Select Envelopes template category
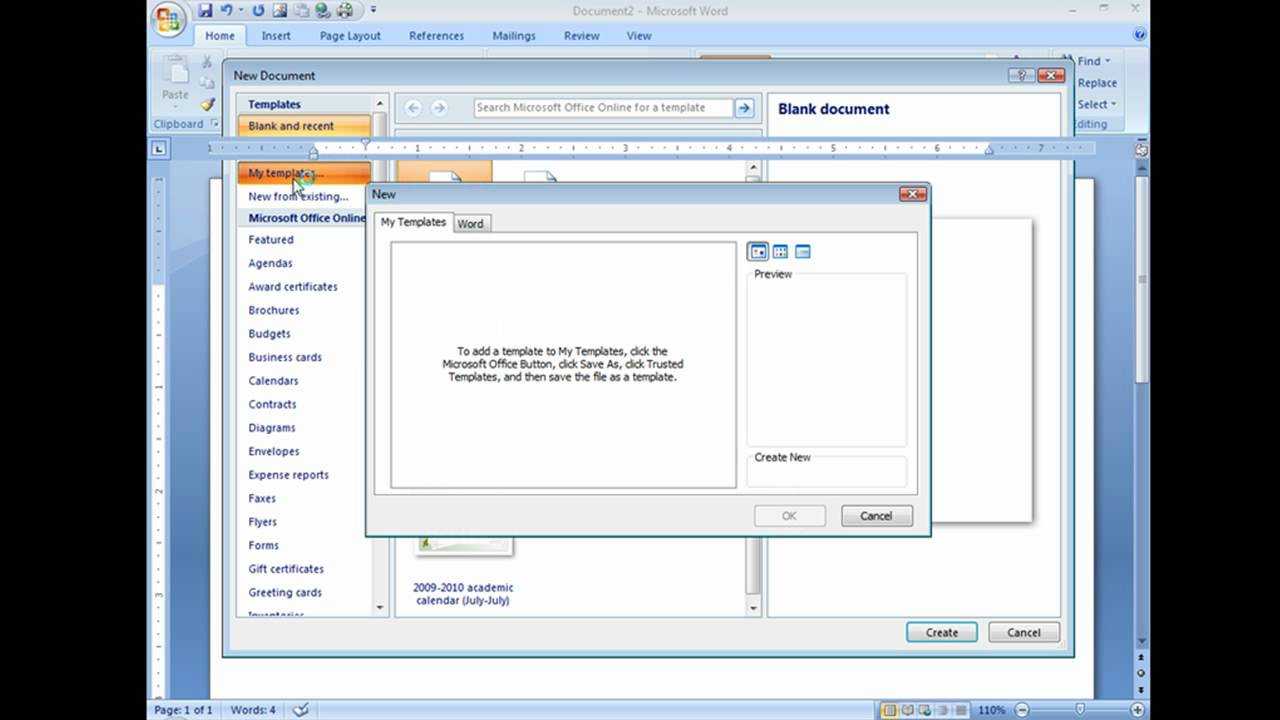The height and width of the screenshot is (720, 1280). (274, 451)
